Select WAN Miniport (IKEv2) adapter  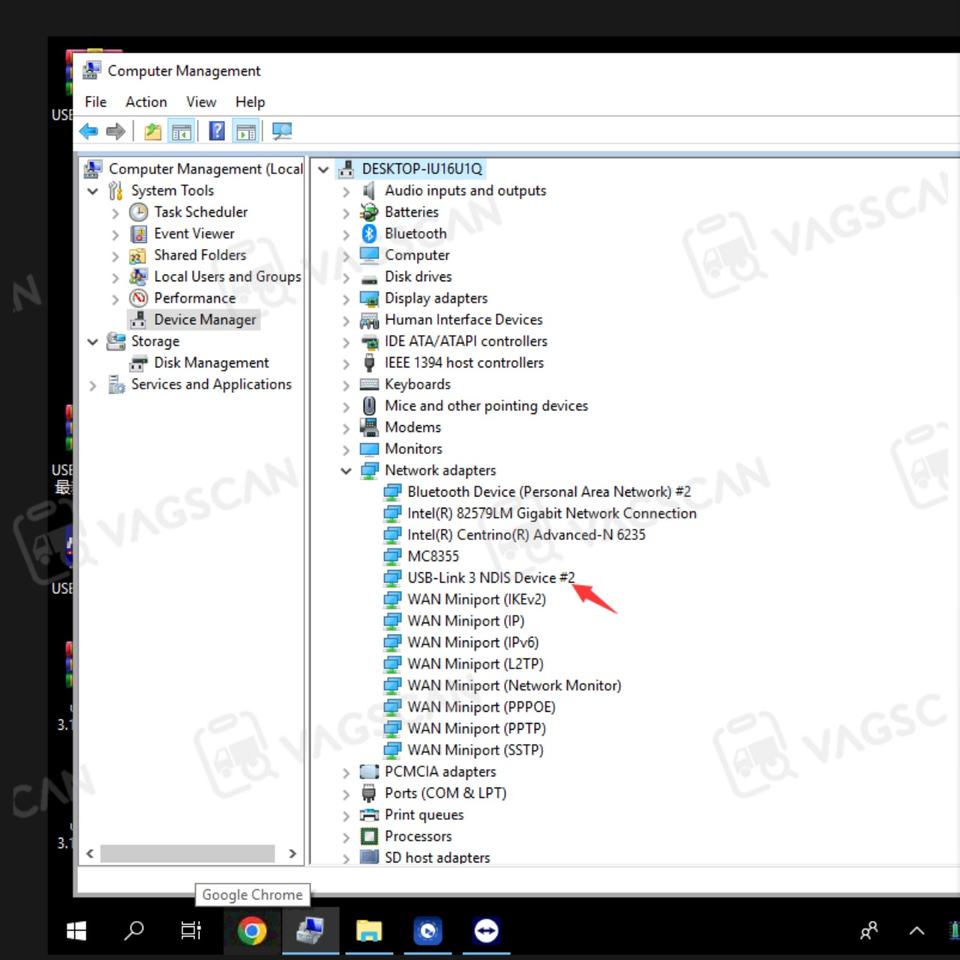click(476, 599)
